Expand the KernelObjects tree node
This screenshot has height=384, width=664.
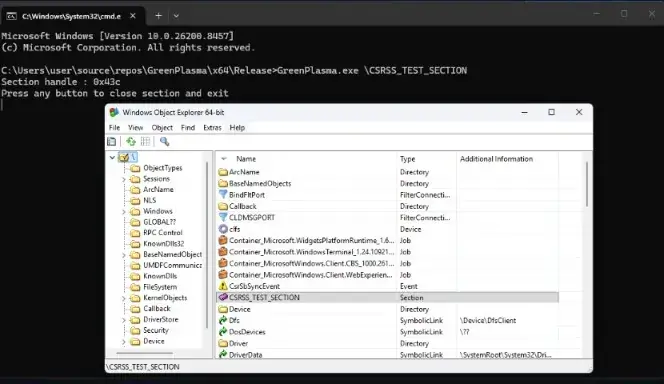[124, 298]
